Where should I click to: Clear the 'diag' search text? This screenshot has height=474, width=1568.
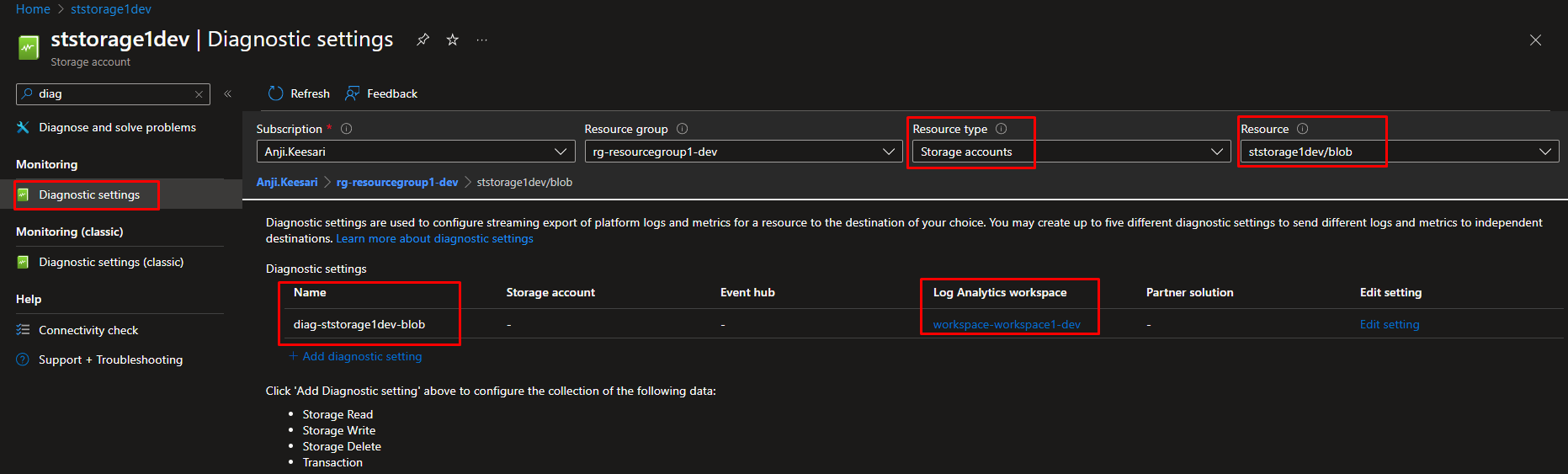click(199, 94)
